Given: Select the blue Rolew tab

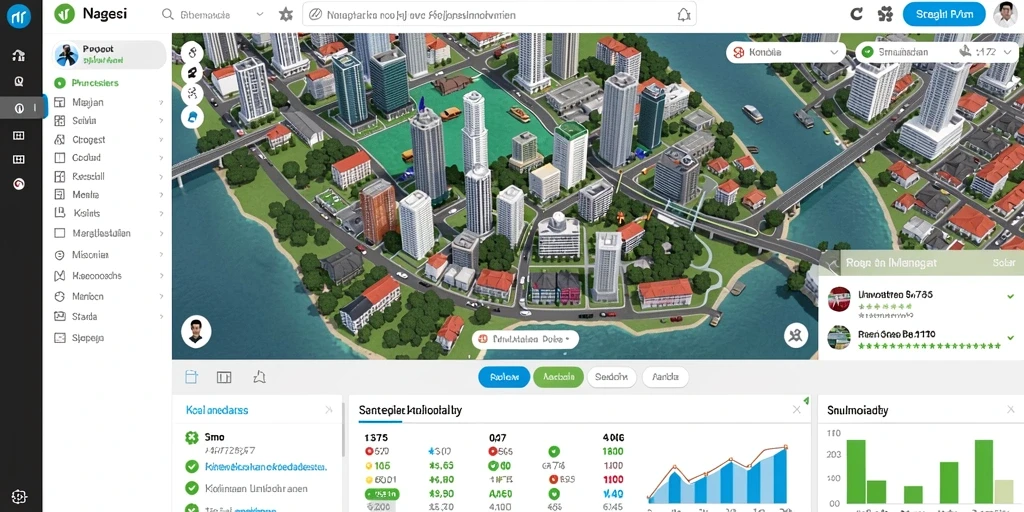Looking at the screenshot, I should tap(504, 377).
